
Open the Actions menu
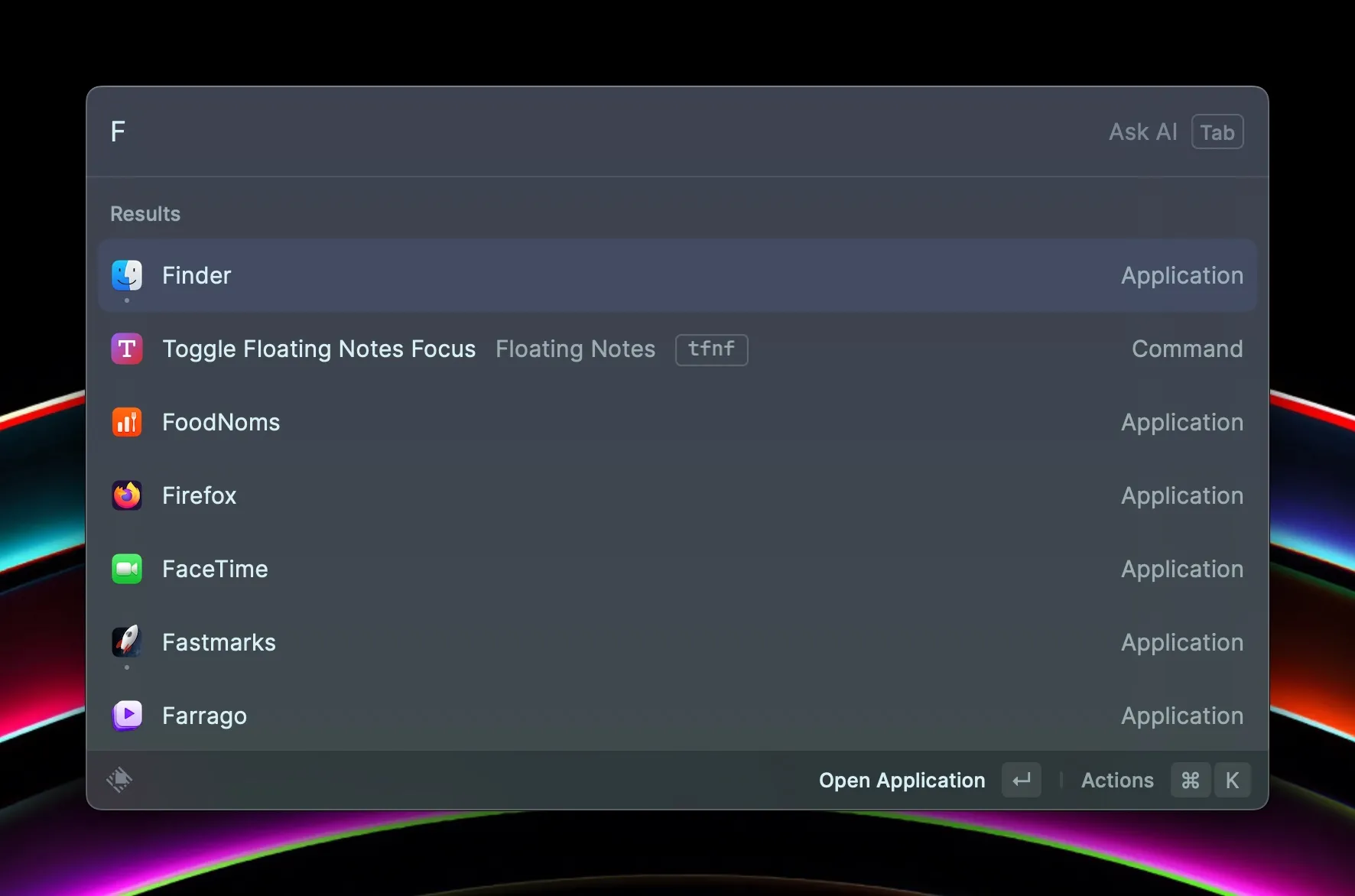pyautogui.click(x=1117, y=781)
